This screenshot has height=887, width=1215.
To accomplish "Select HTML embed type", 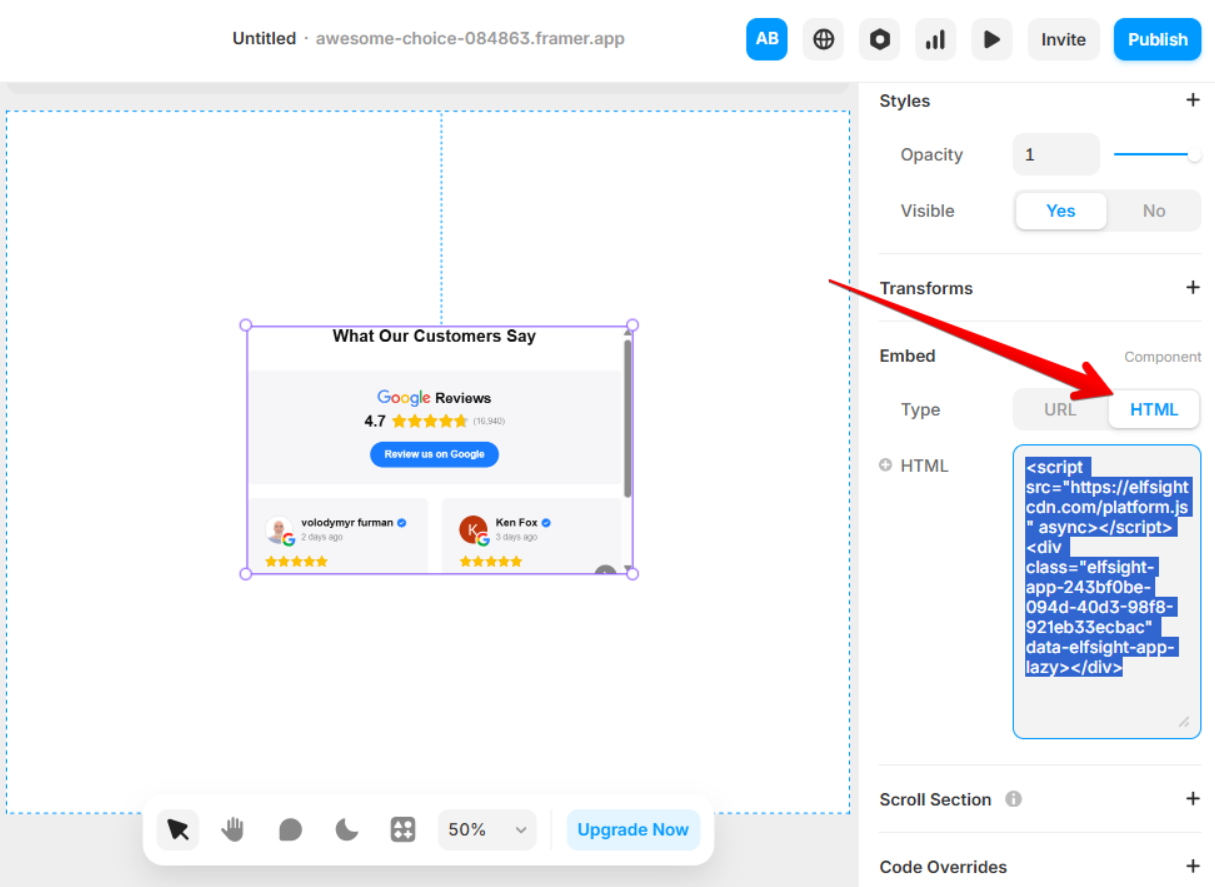I will (x=1154, y=409).
